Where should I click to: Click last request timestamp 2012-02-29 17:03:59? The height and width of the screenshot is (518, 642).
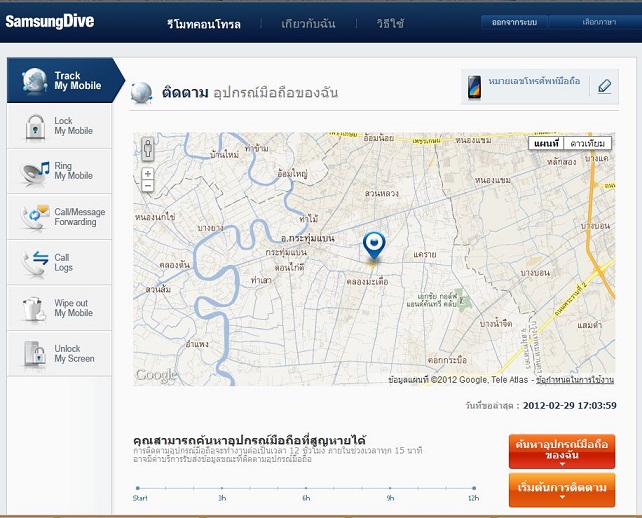(x=570, y=406)
